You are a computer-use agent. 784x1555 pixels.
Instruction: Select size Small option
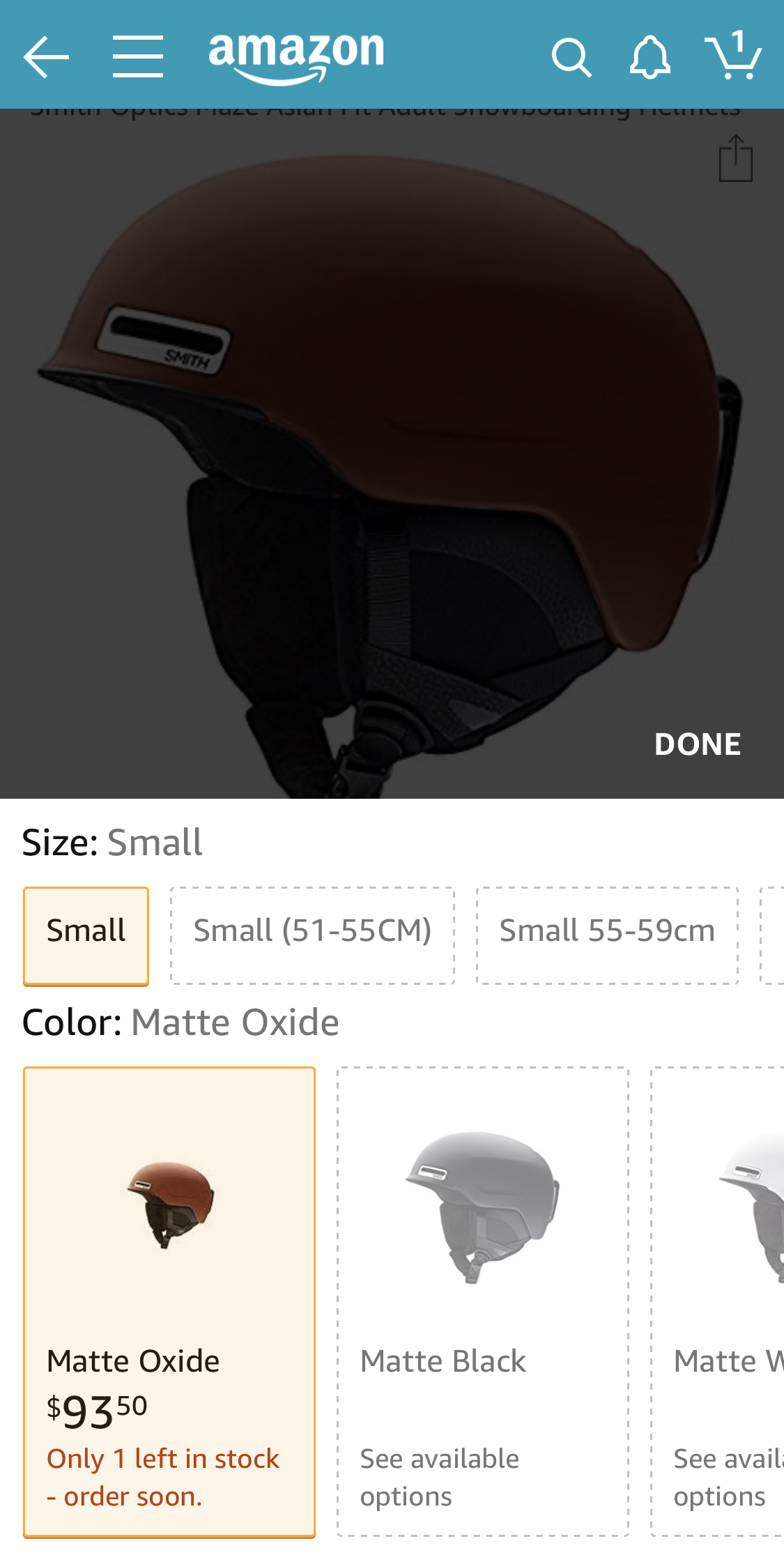[86, 935]
